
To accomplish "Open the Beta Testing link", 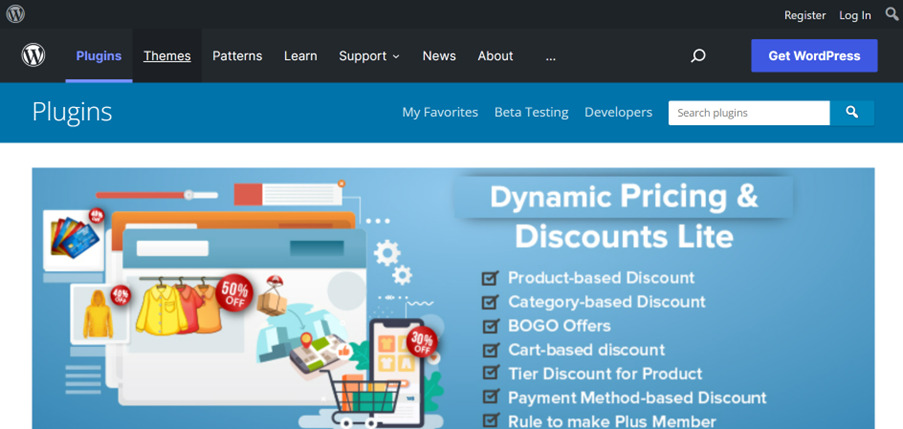I will tap(531, 112).
